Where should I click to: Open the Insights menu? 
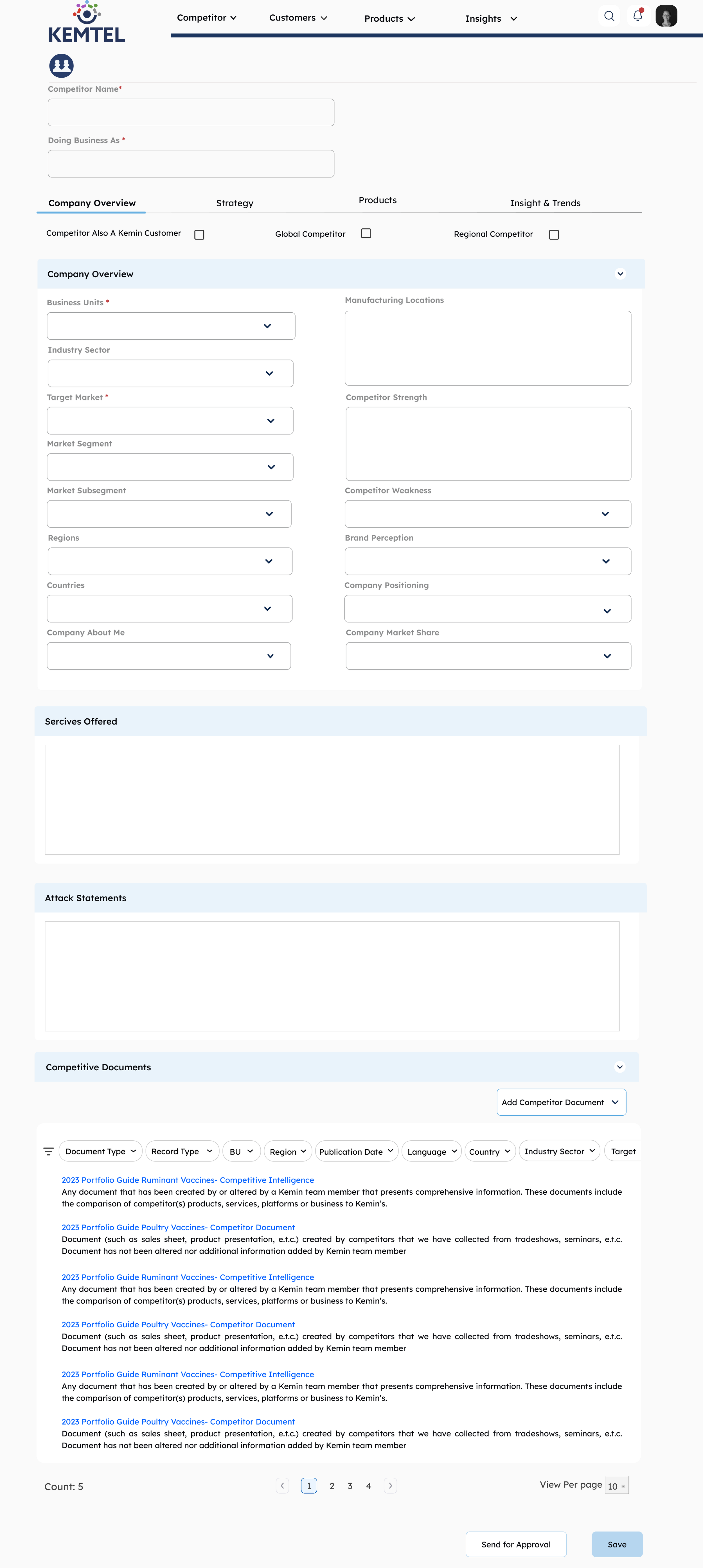click(x=491, y=19)
